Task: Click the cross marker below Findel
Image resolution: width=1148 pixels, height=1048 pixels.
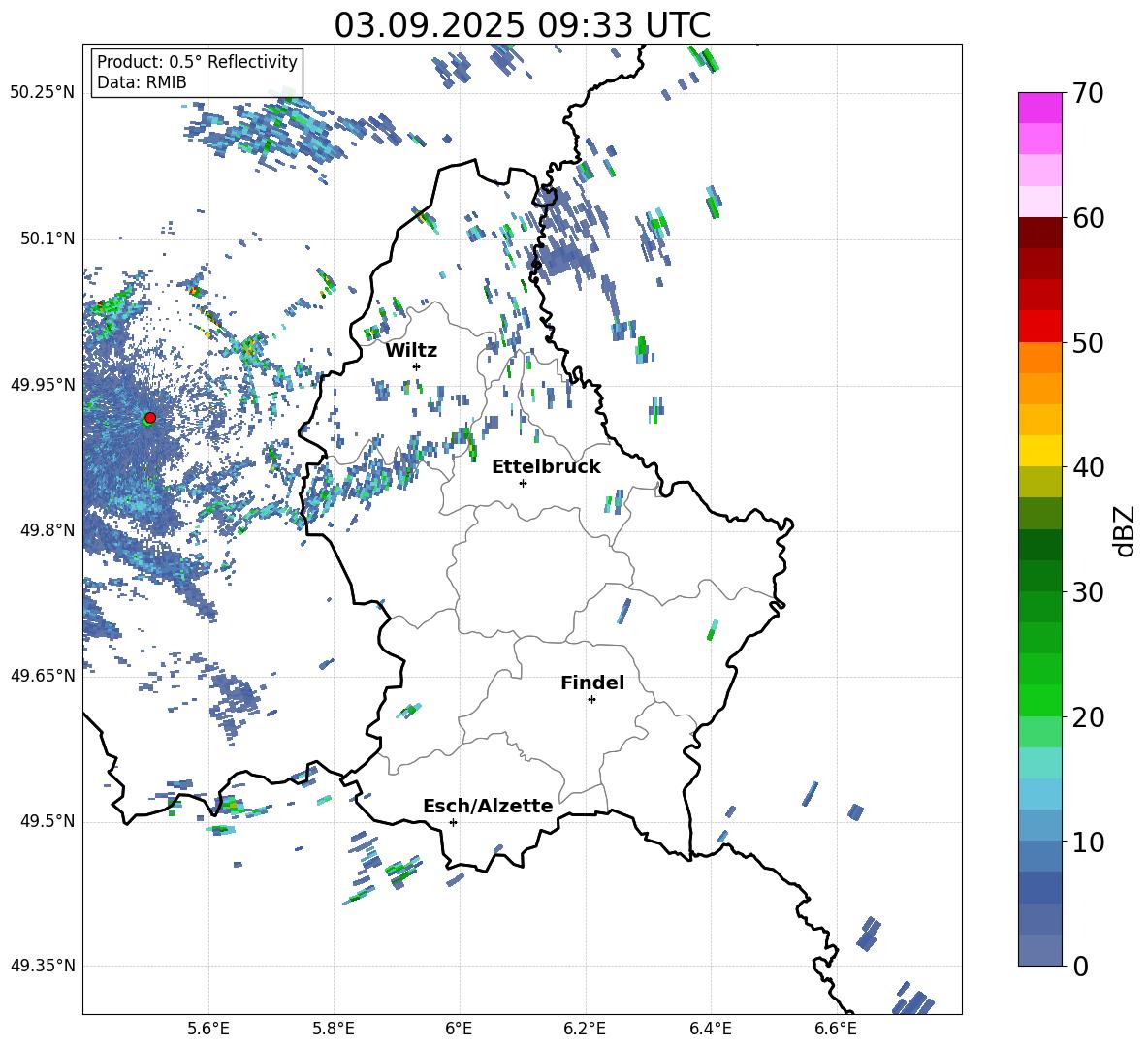Action: tap(591, 700)
